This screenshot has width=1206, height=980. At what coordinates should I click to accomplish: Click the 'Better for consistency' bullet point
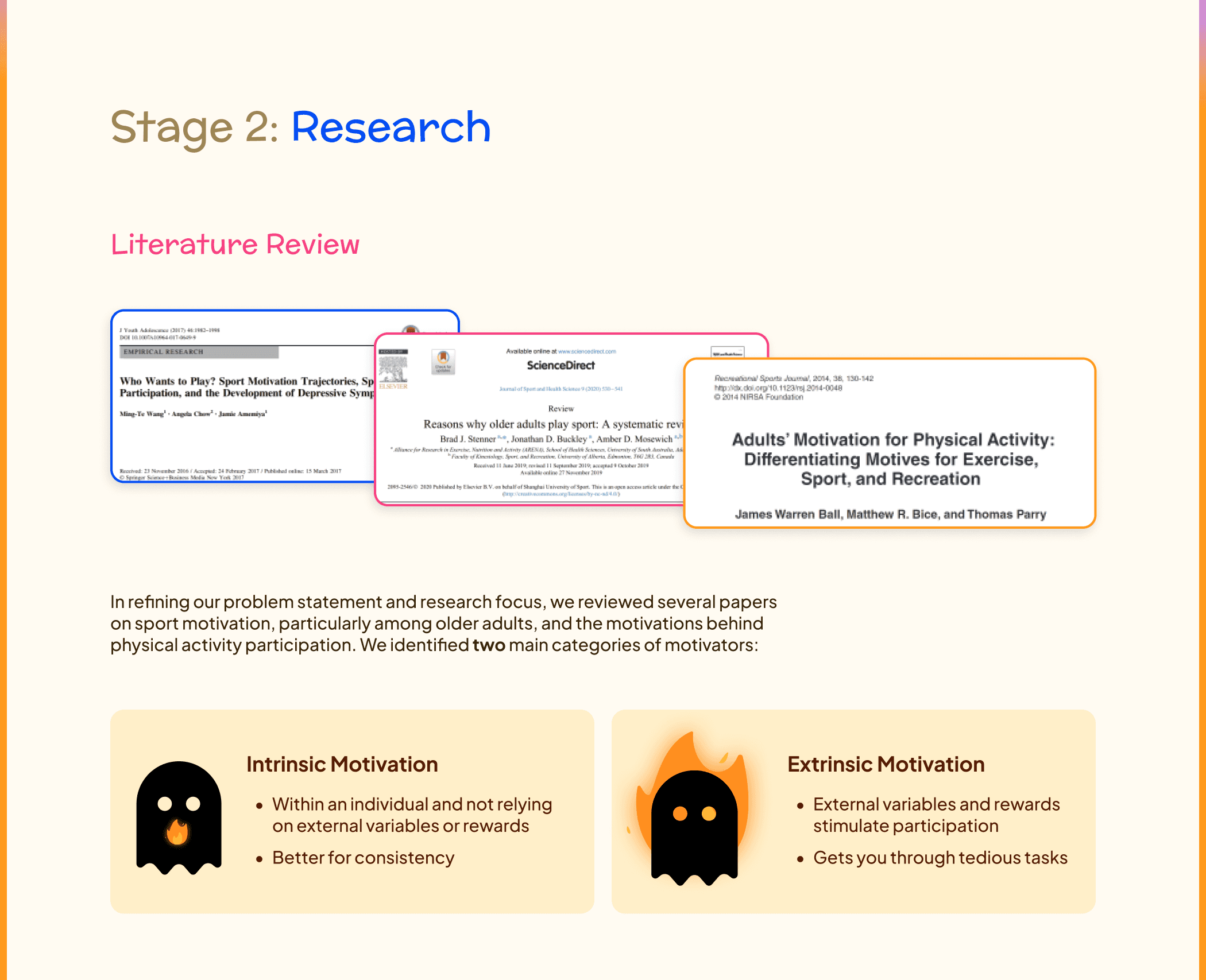363,858
